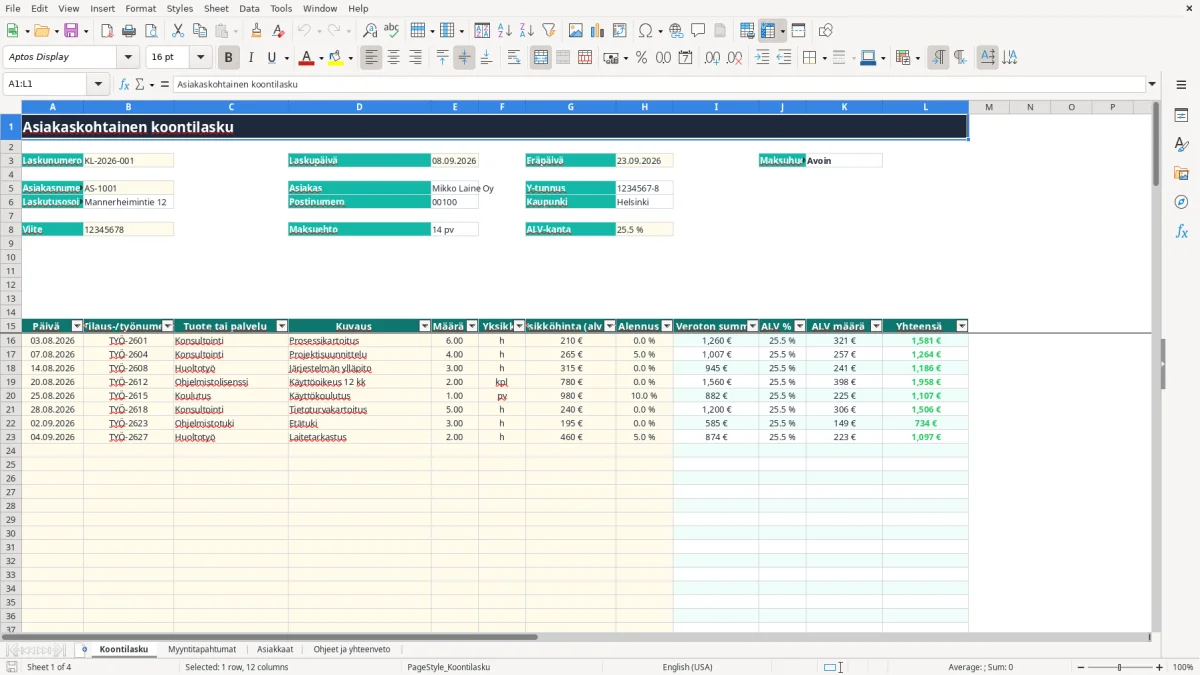The height and width of the screenshot is (675, 1200).
Task: Open the Format menu
Action: coord(141,8)
